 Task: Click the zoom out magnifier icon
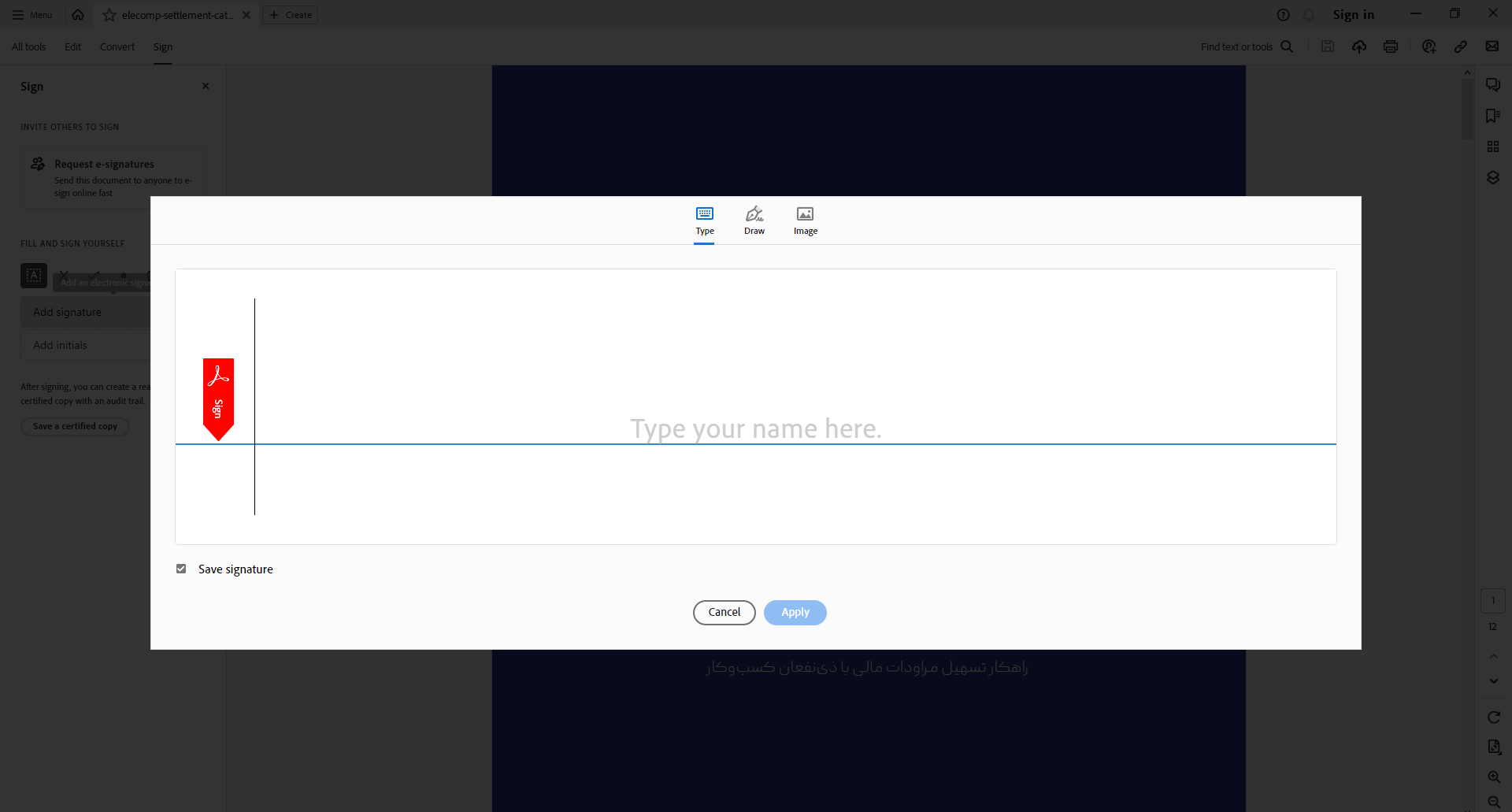tap(1494, 802)
